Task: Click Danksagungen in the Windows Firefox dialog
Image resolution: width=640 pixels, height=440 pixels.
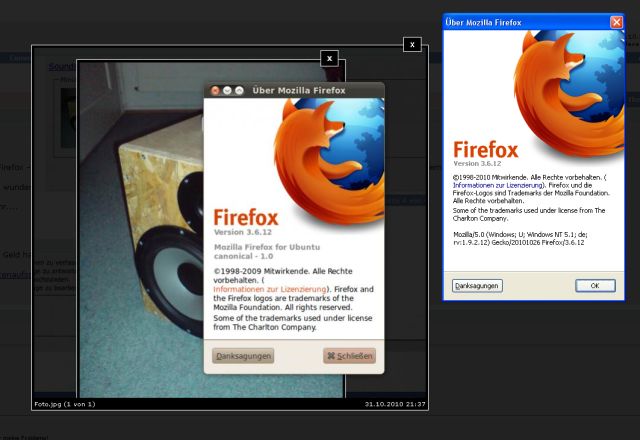Action: [x=477, y=286]
